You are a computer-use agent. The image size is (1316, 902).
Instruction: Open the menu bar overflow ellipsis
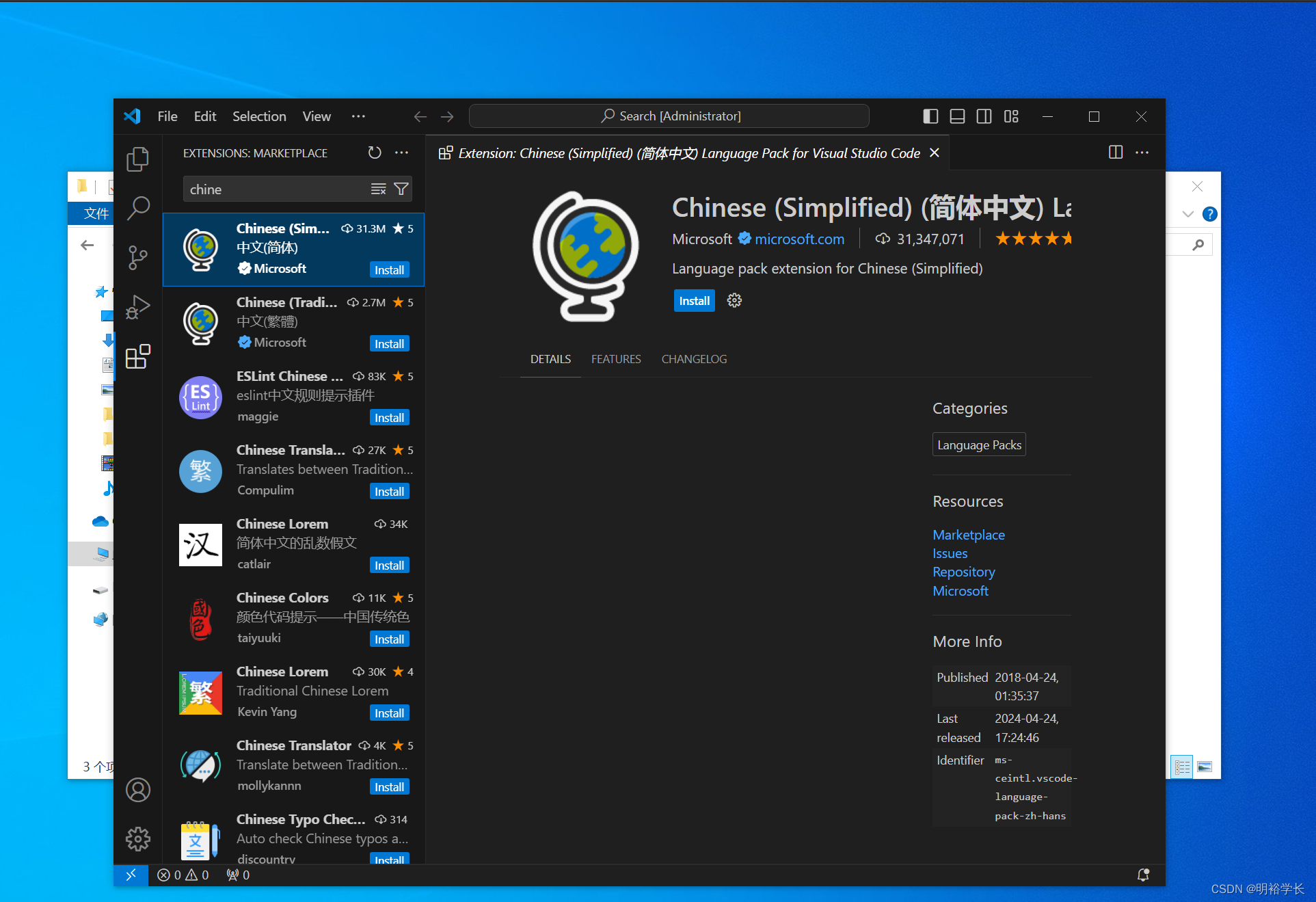tap(358, 116)
